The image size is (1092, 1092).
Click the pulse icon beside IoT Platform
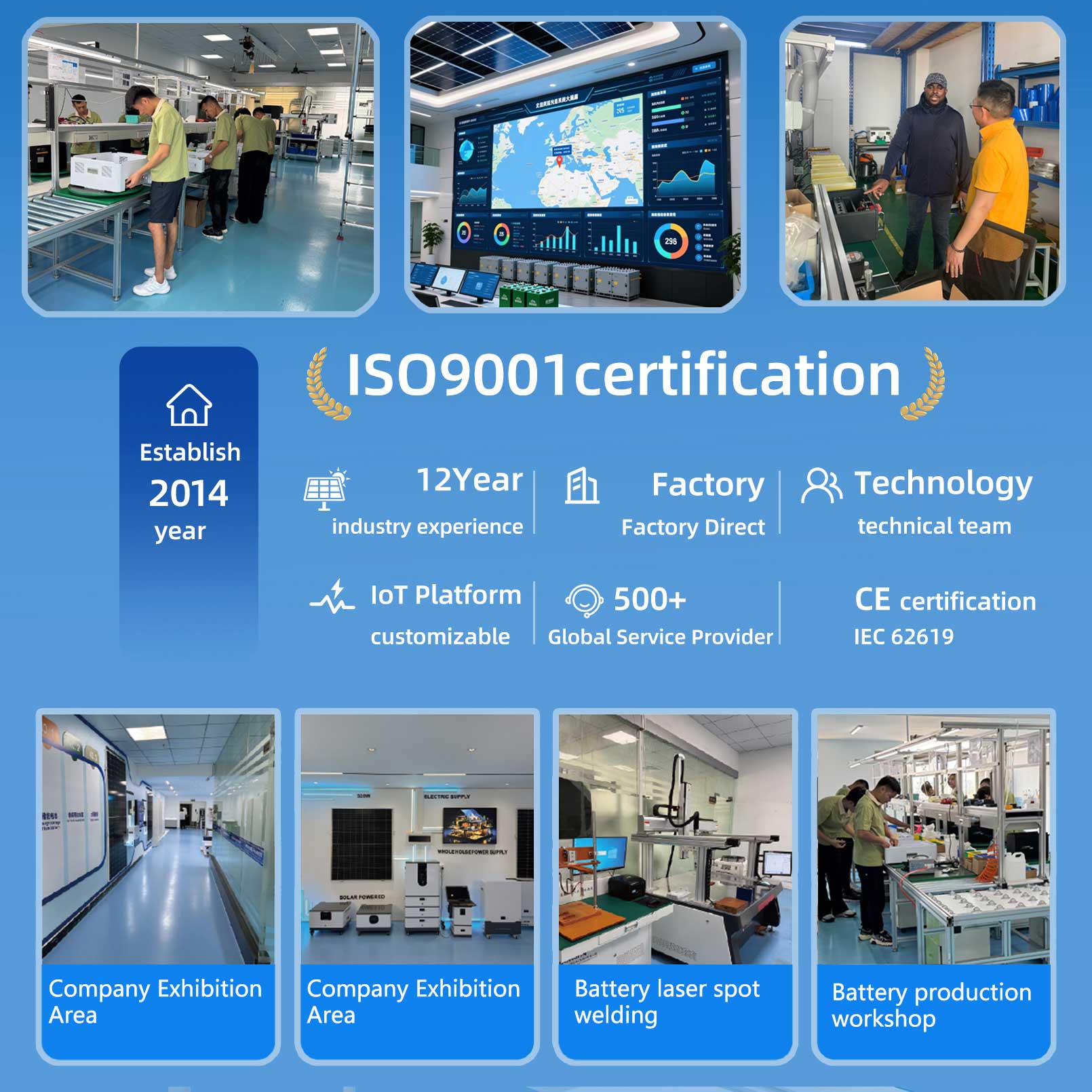[332, 596]
